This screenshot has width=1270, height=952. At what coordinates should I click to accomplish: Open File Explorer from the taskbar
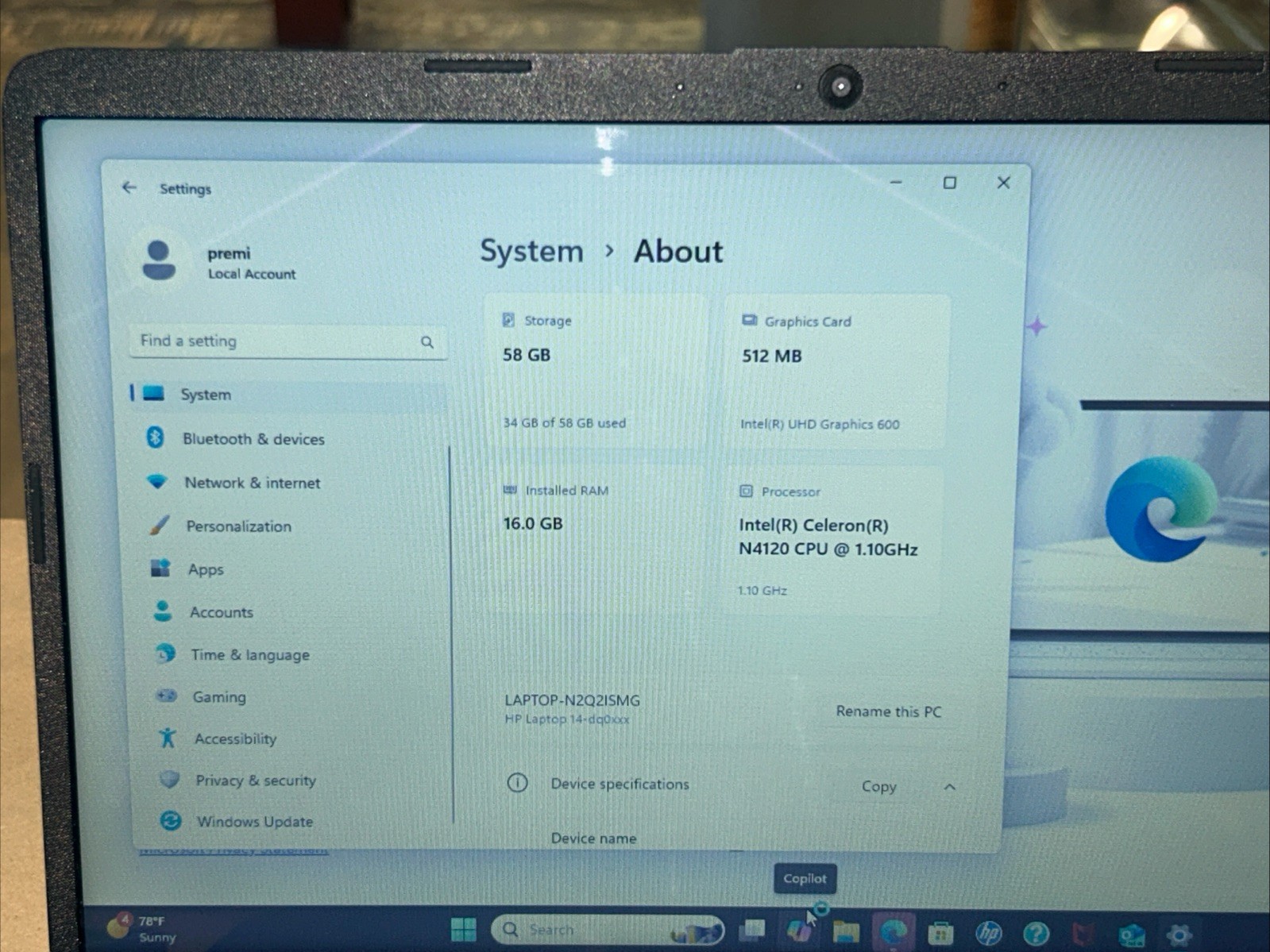tap(846, 932)
